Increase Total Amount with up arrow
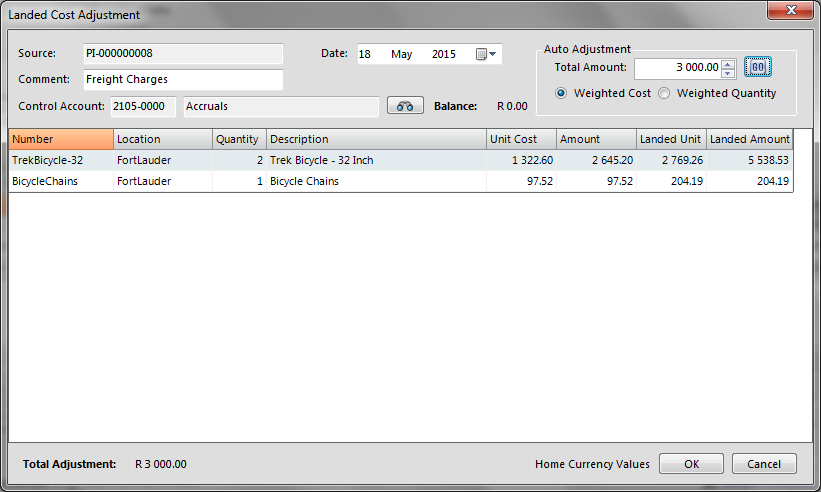Viewport: 821px width, 492px height. point(728,63)
